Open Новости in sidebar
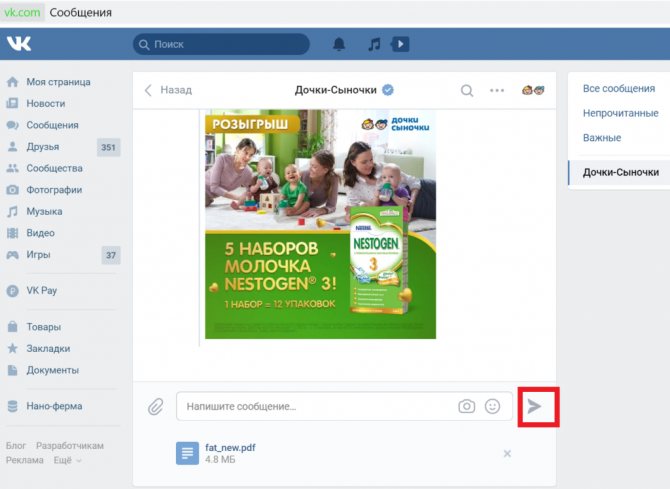670x489 pixels. pos(46,103)
